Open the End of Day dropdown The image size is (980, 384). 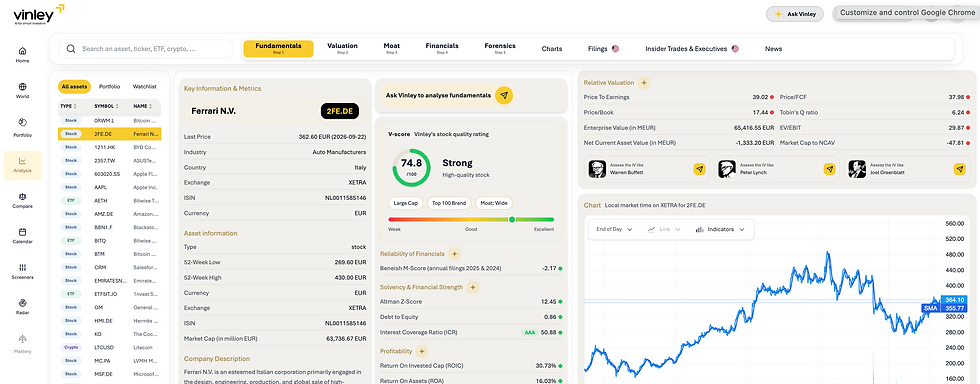click(x=614, y=230)
